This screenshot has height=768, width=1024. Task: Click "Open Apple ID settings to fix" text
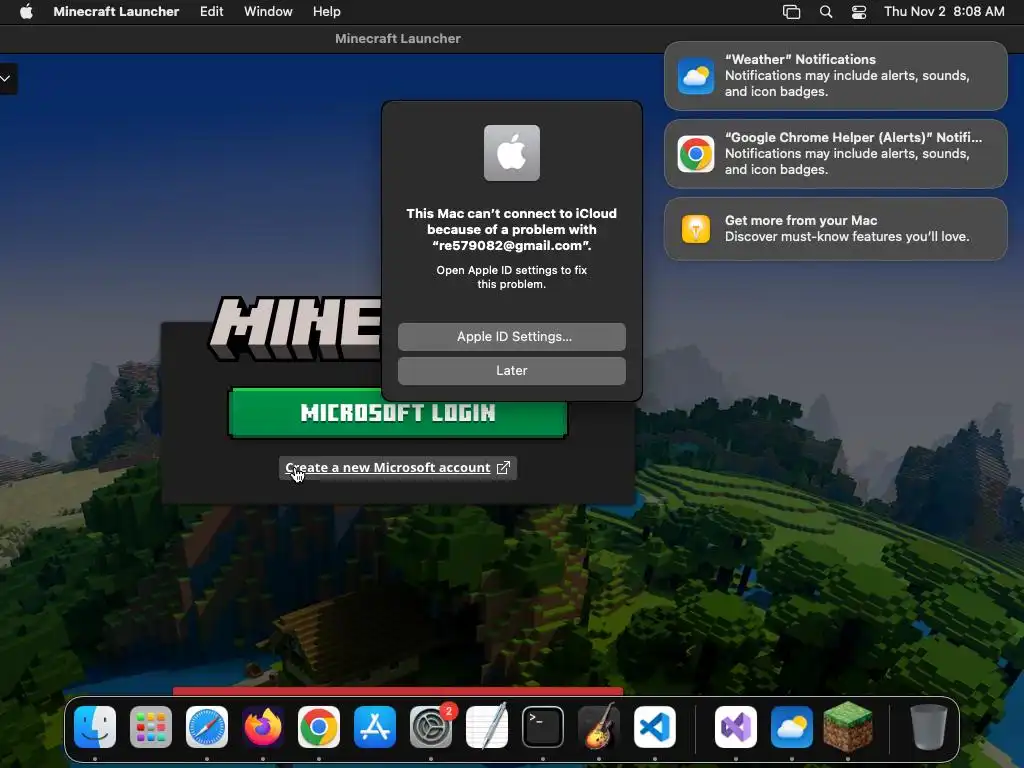click(511, 270)
